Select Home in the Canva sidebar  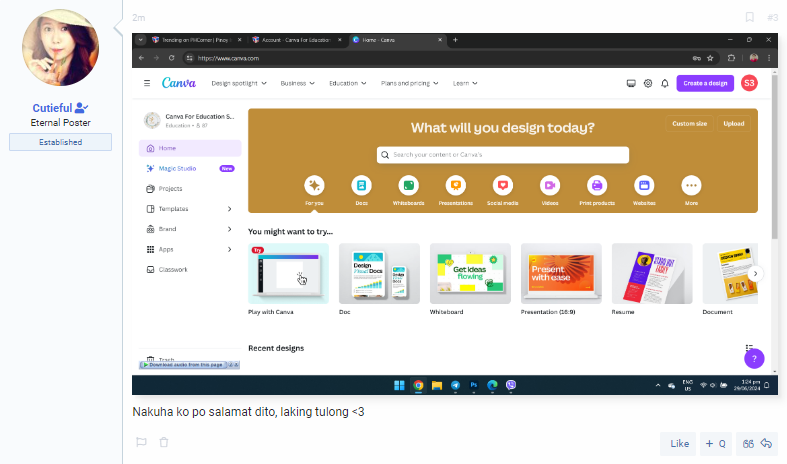(x=190, y=148)
